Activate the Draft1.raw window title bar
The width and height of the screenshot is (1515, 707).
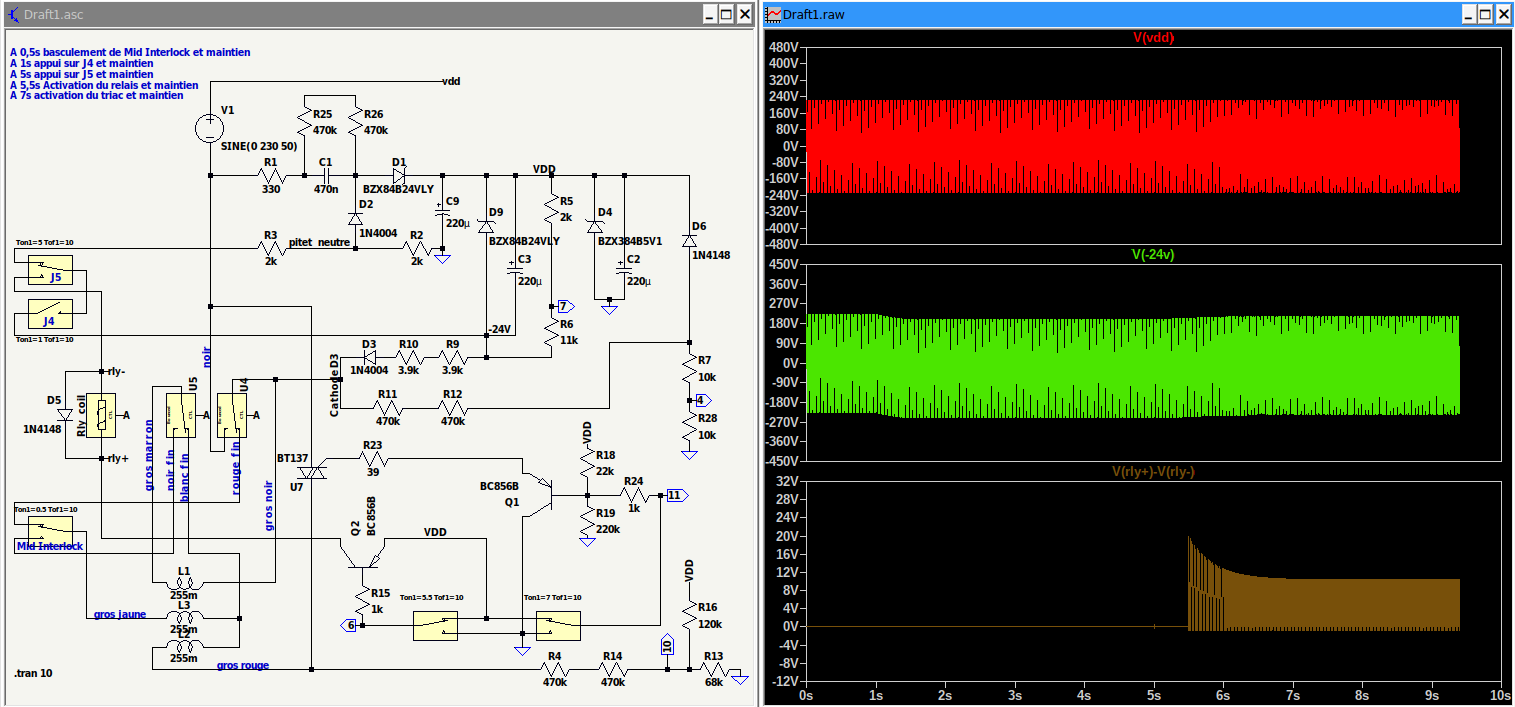coord(1100,14)
